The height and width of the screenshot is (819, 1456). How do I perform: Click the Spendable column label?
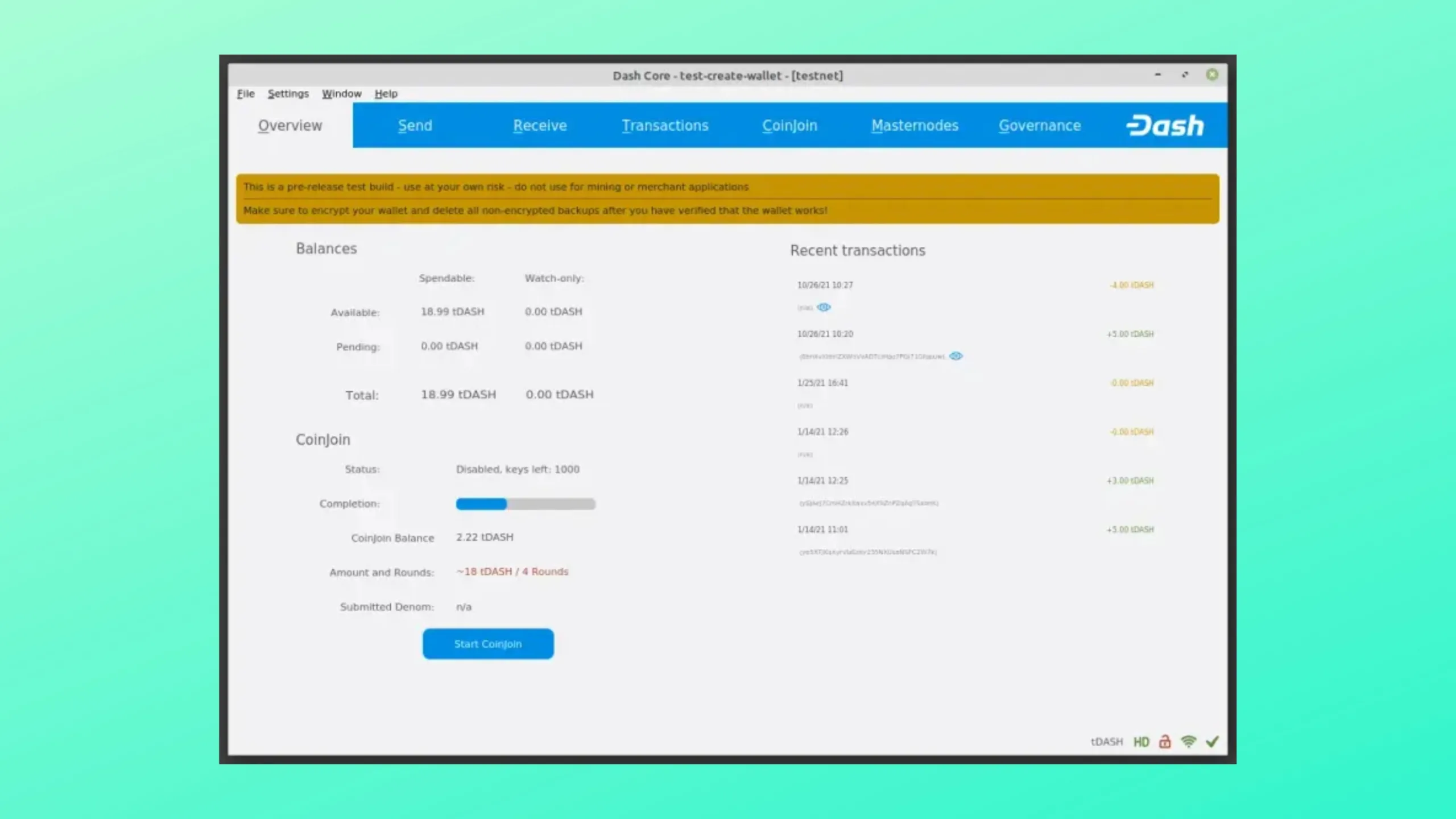pyautogui.click(x=446, y=278)
